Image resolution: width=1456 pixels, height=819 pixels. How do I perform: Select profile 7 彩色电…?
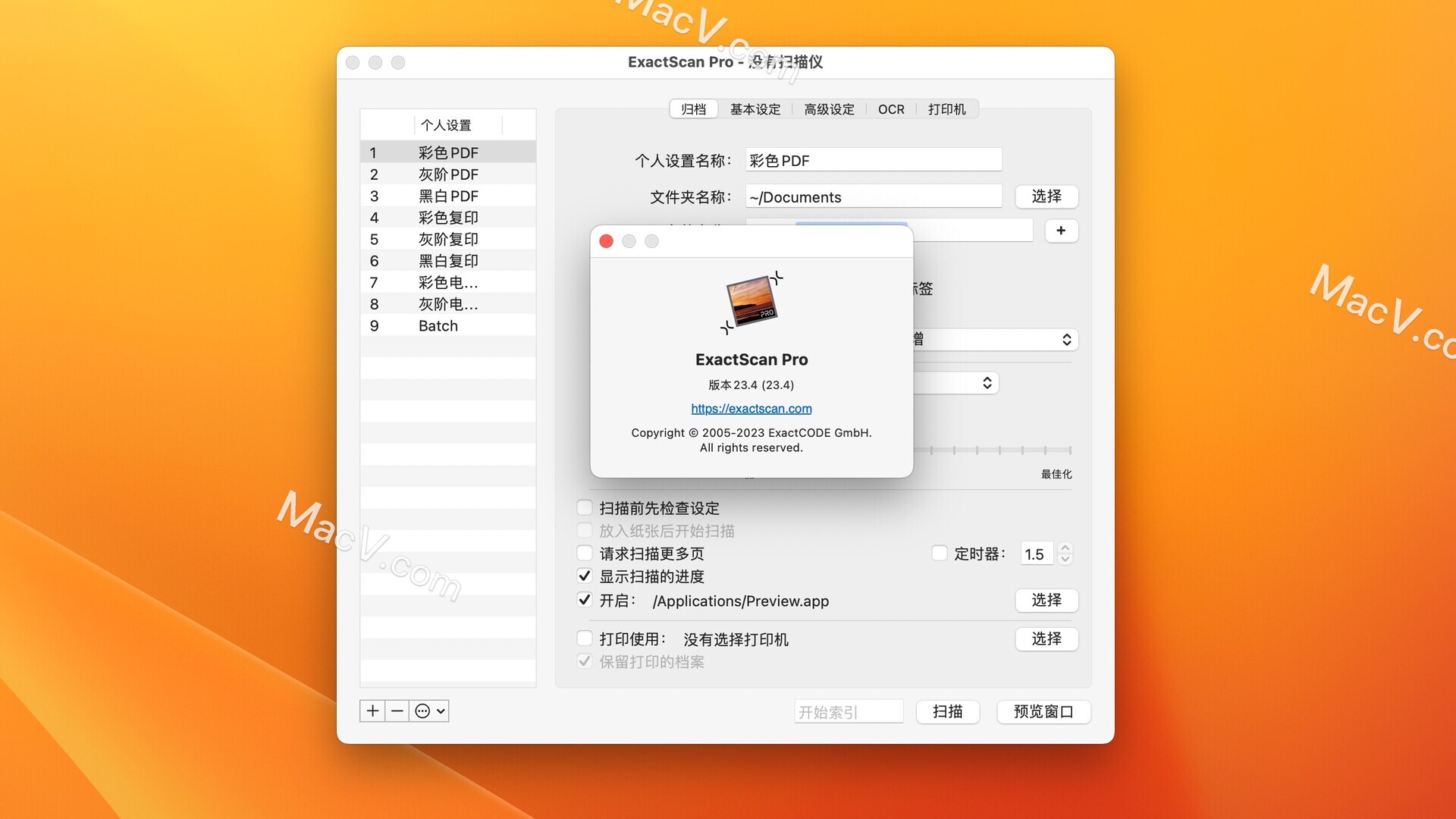[448, 282]
